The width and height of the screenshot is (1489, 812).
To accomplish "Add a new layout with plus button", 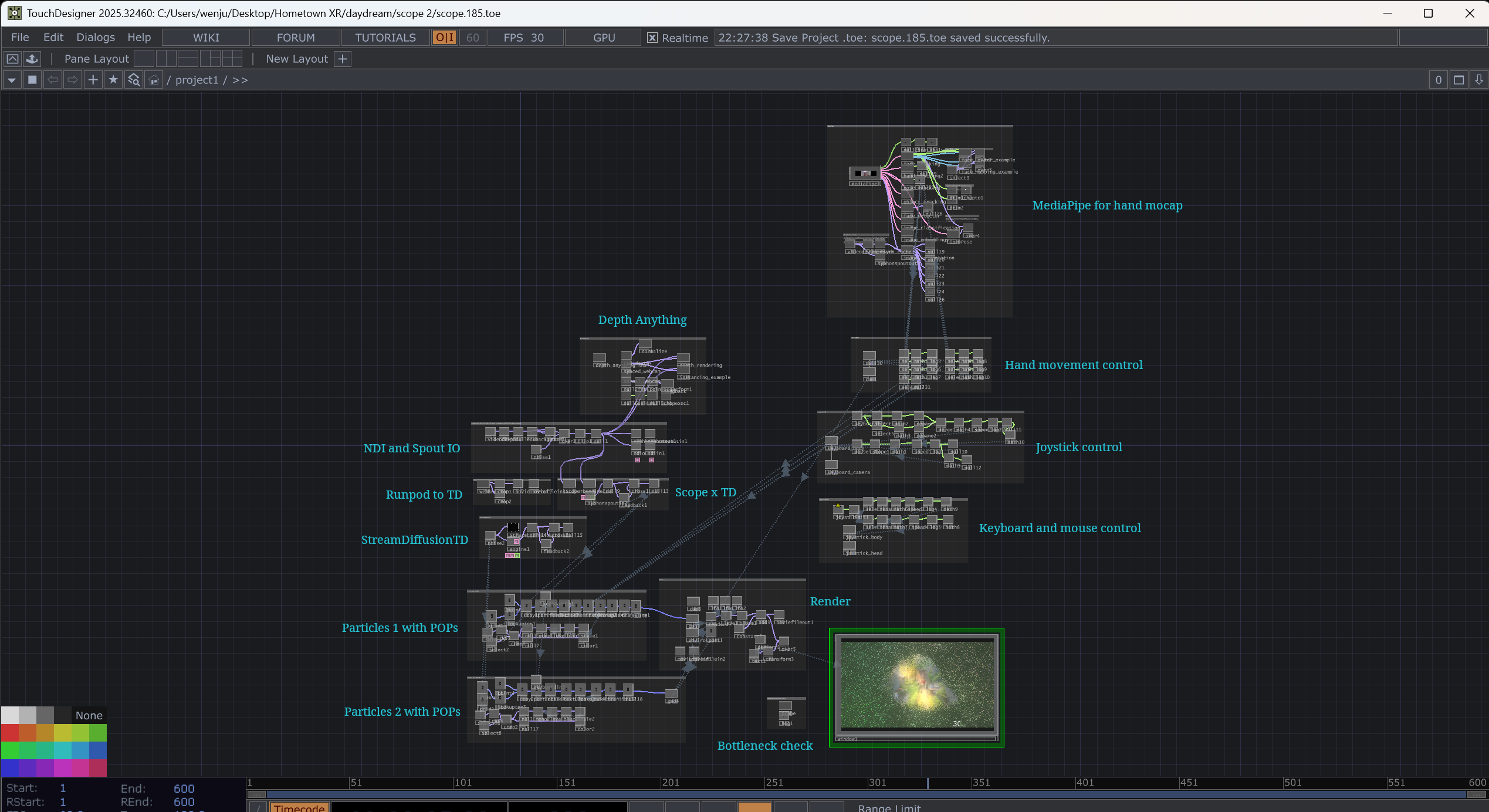I will pos(343,59).
